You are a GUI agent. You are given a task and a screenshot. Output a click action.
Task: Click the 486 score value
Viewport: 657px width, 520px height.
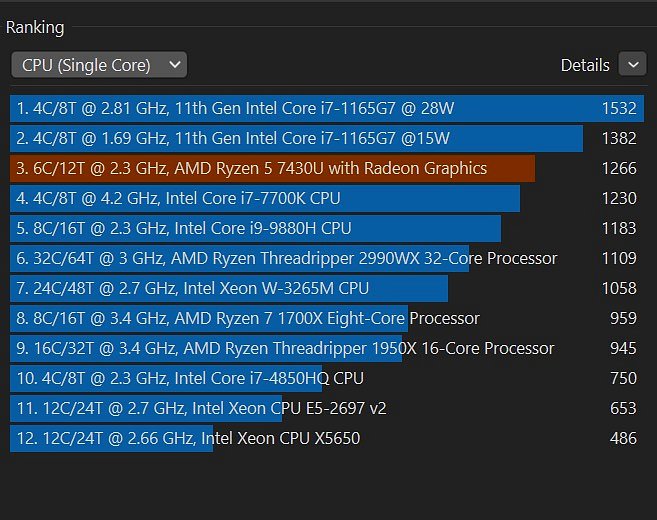click(x=623, y=439)
